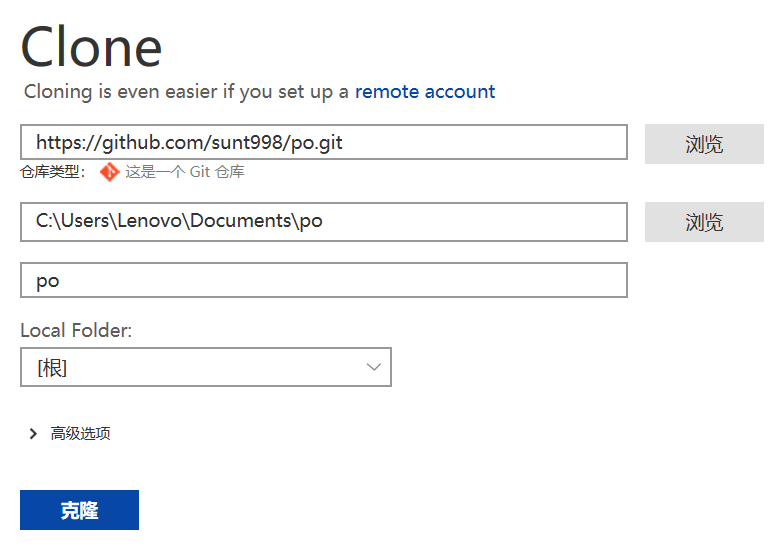Click the Local Folder label
Screen dimensions: 777x547
[x=76, y=330]
